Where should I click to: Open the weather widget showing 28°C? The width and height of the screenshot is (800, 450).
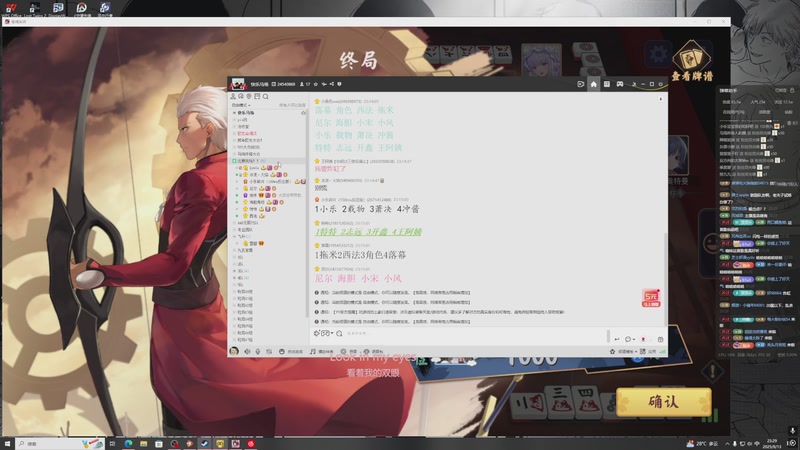point(703,443)
